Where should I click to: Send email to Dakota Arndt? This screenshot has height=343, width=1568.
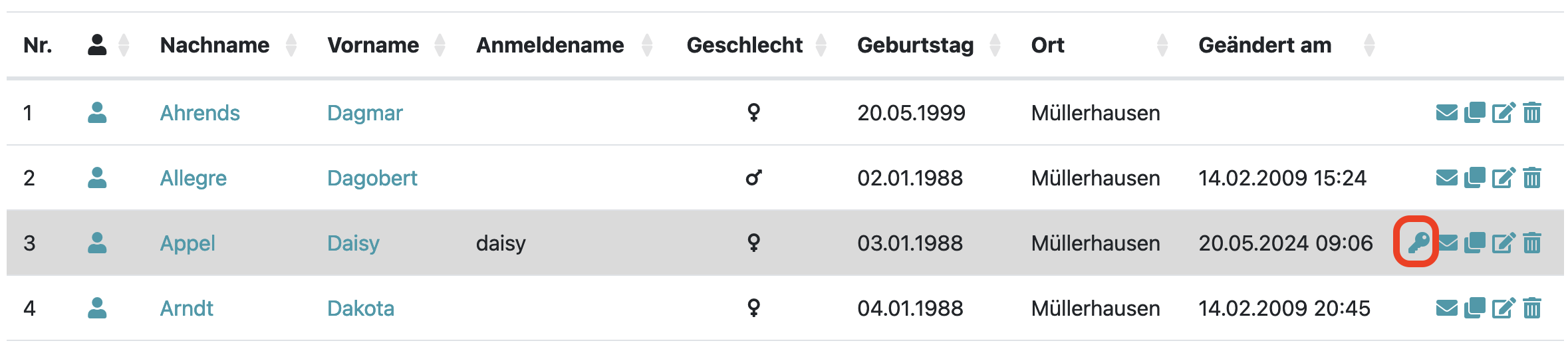pos(1446,308)
